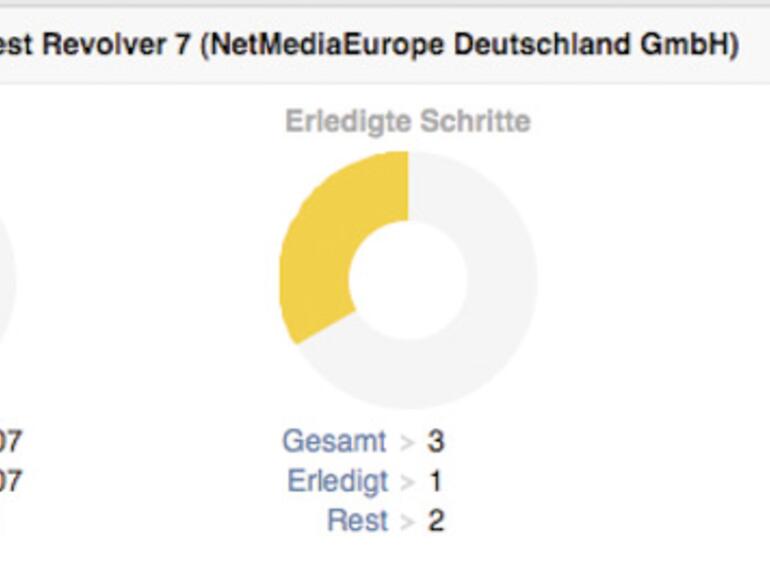Click the Gesamt label
770x578 pixels.
tap(334, 441)
